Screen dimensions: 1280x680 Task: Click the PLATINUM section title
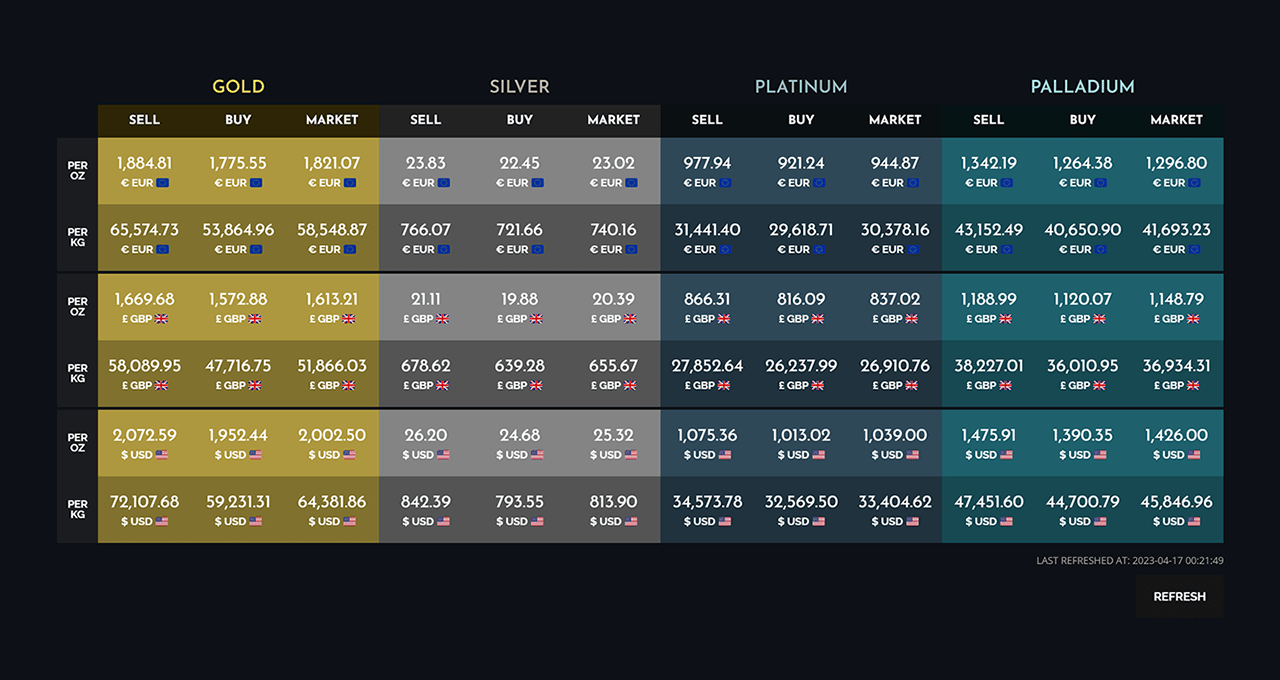[x=801, y=87]
